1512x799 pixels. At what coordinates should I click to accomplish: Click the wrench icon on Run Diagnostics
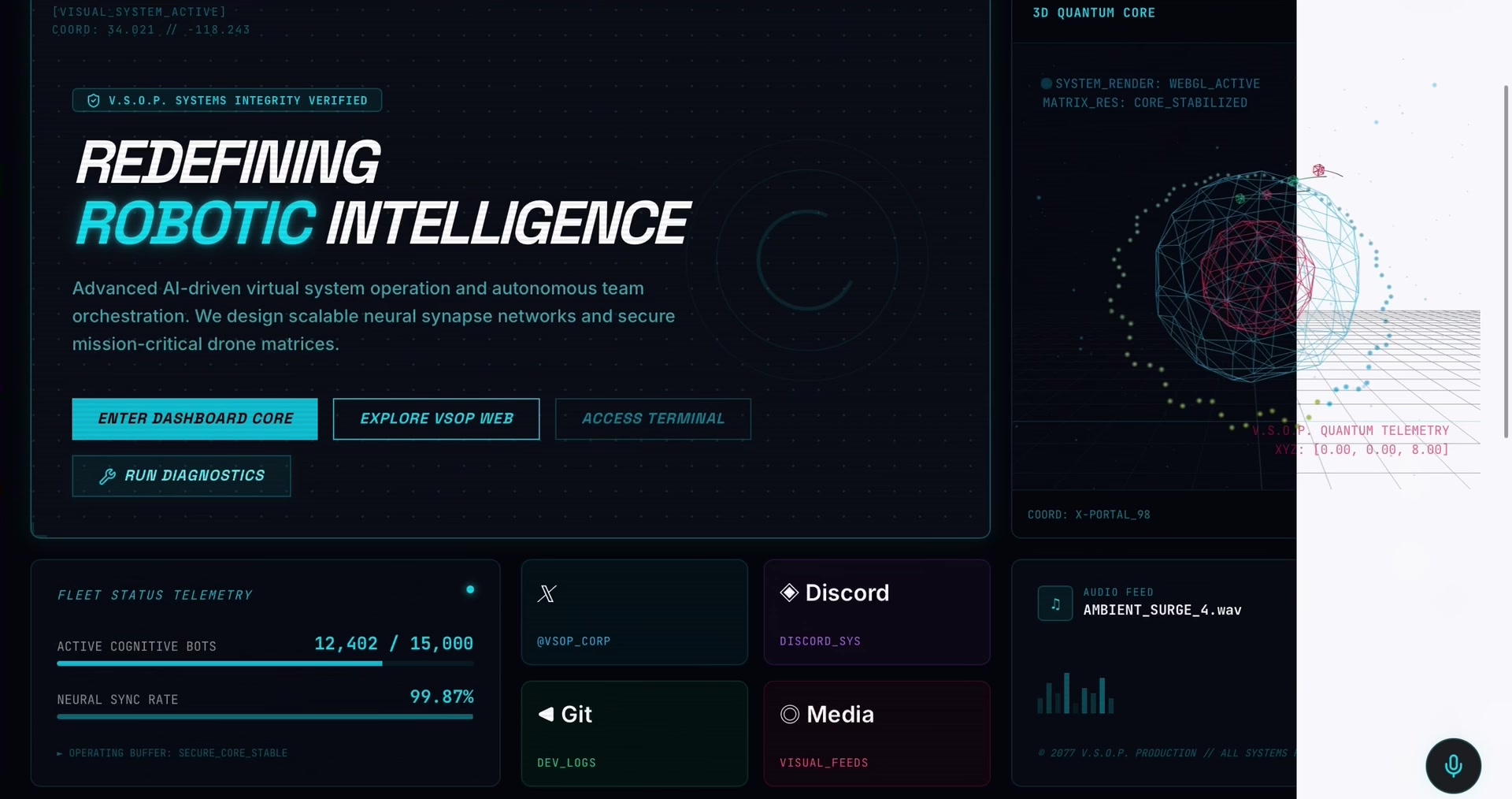107,476
